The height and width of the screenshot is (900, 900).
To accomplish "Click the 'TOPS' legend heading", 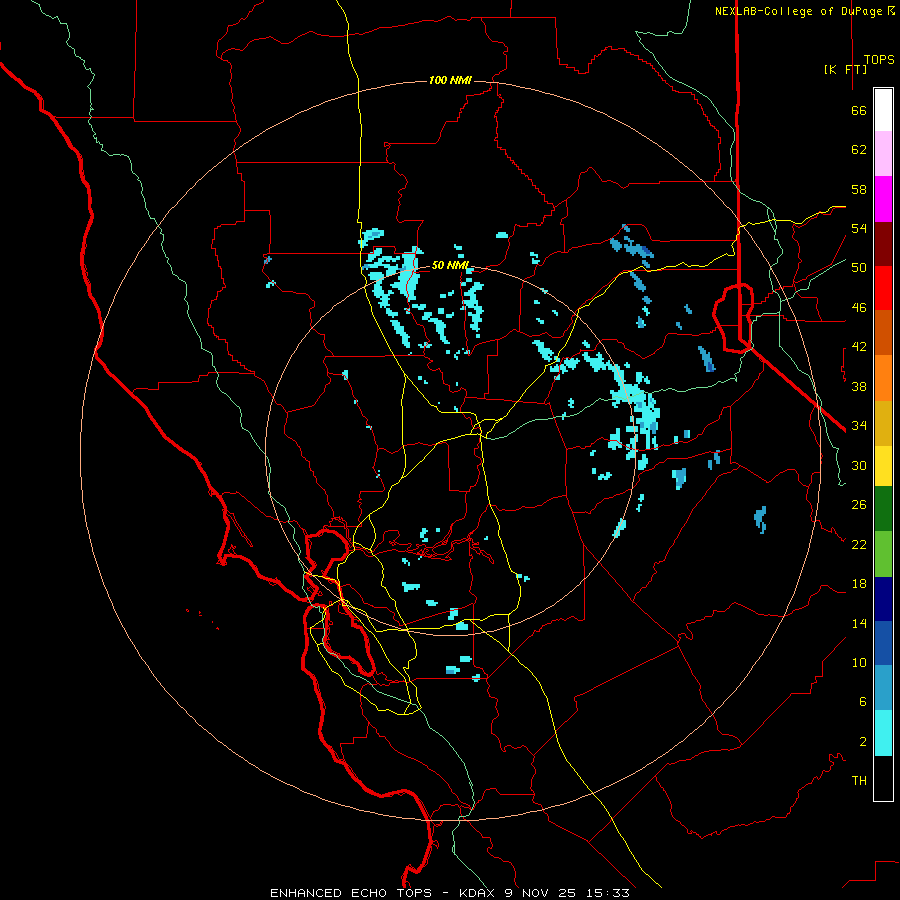I will coord(879,60).
